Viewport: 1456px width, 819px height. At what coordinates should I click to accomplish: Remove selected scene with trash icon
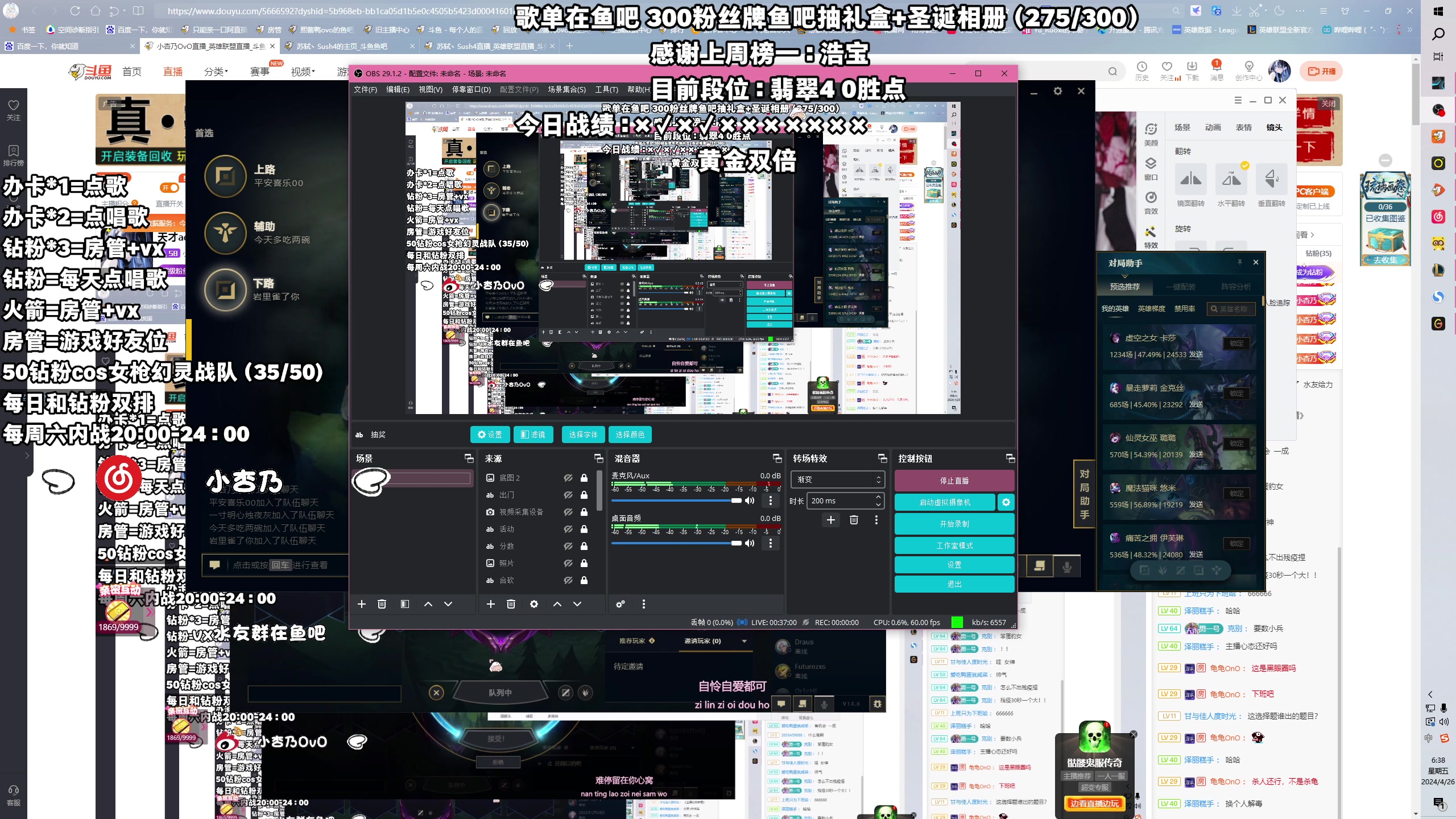(x=382, y=604)
